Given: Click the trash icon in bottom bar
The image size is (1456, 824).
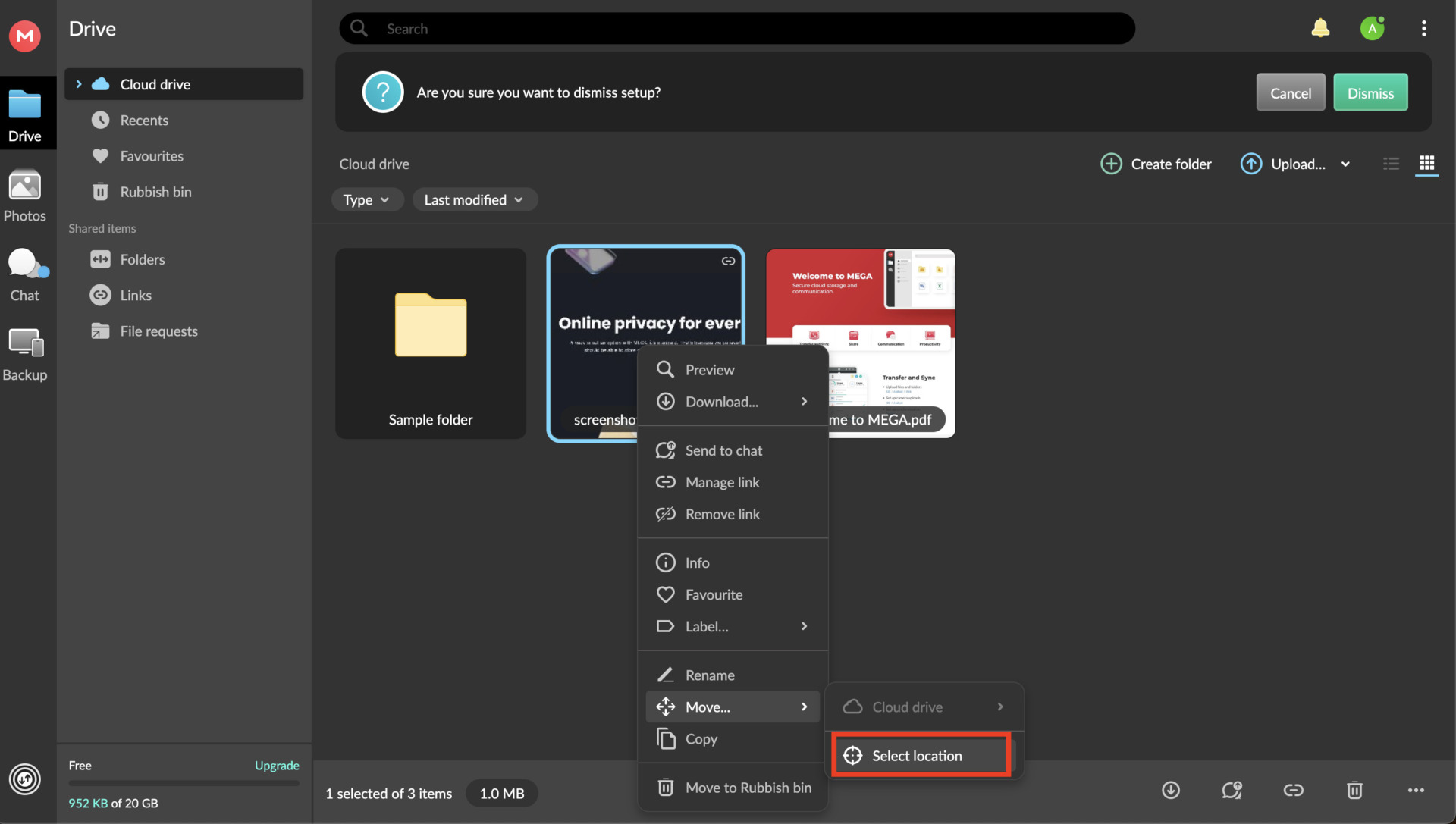Looking at the screenshot, I should click(x=1354, y=790).
